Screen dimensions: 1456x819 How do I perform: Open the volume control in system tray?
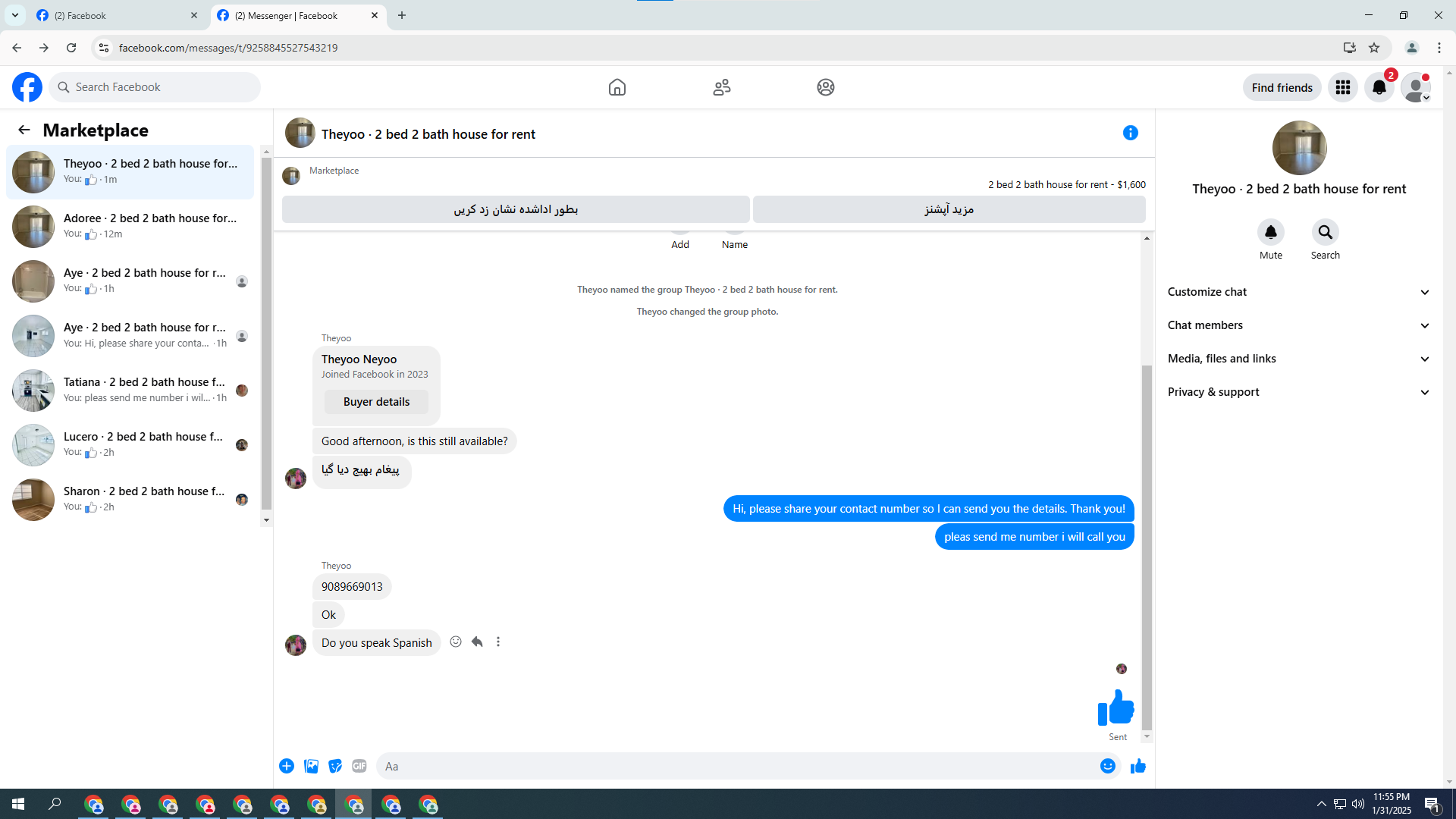pos(1357,804)
